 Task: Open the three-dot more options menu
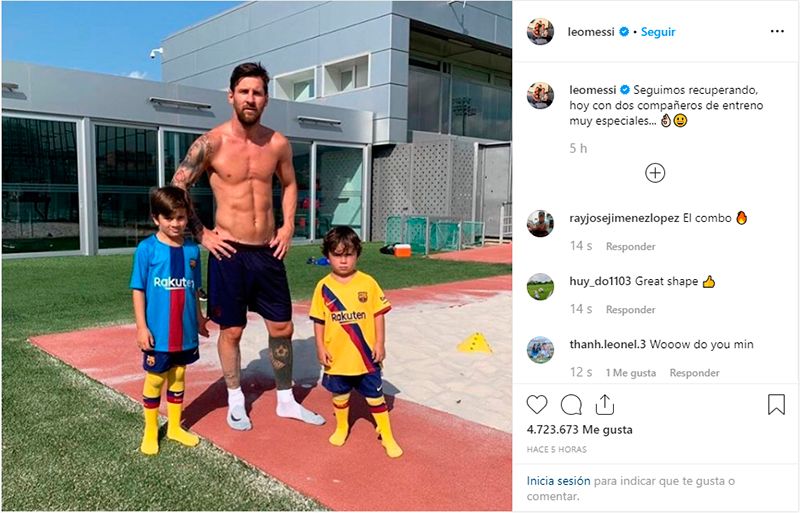(777, 32)
